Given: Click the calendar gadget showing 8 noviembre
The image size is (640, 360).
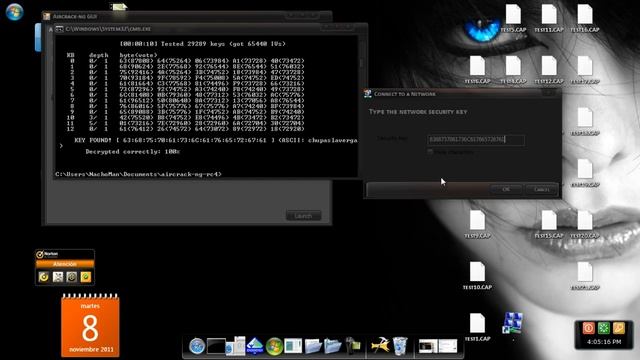Looking at the screenshot, I should pyautogui.click(x=90, y=325).
